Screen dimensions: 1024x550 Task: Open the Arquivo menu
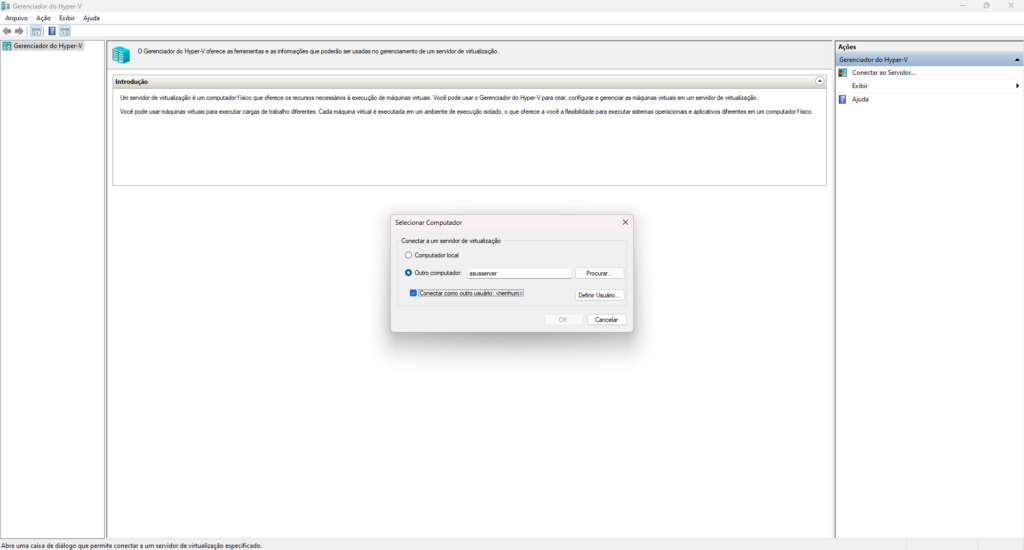[16, 18]
